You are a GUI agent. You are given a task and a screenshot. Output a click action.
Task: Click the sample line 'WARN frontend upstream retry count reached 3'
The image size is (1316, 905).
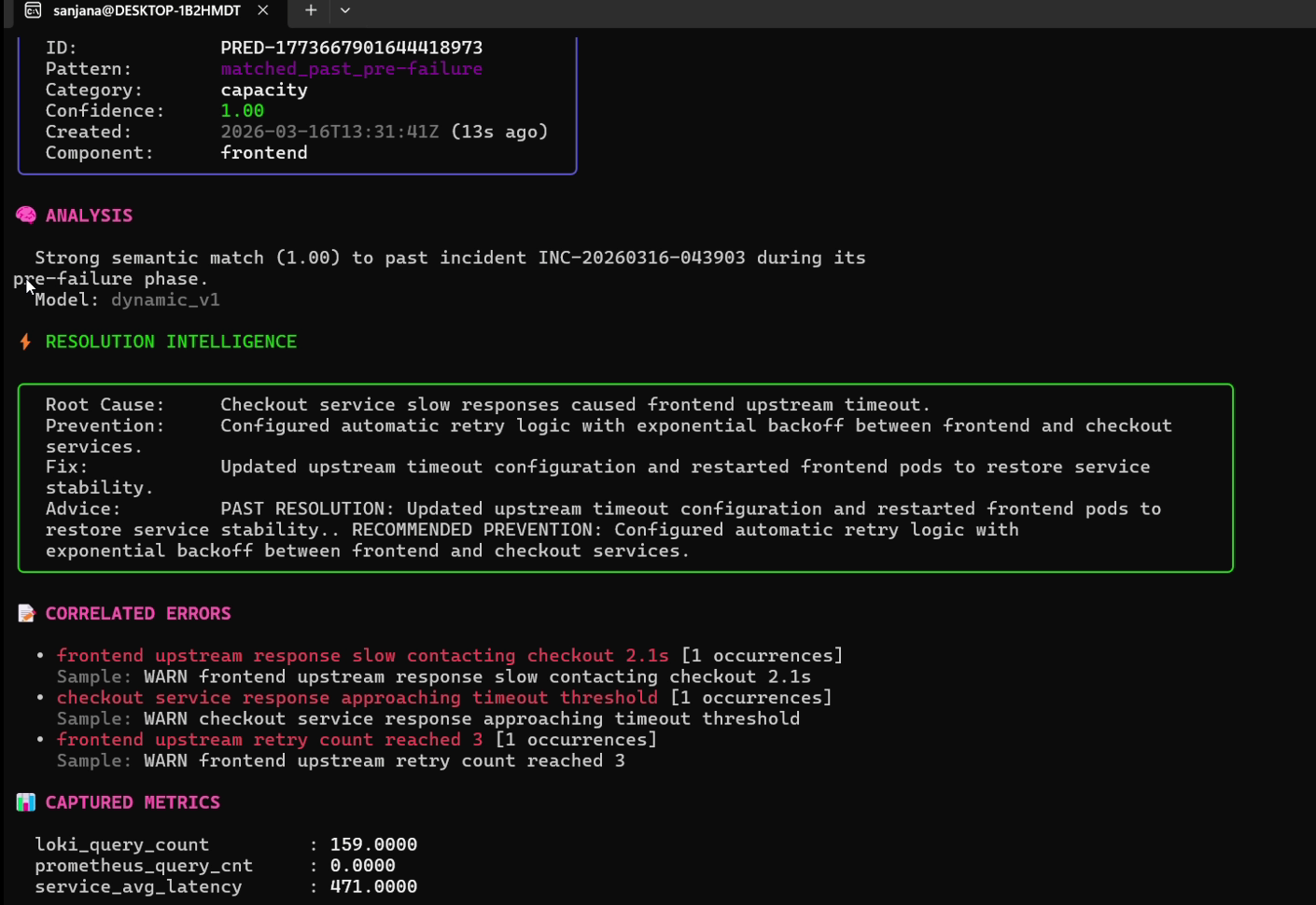pyautogui.click(x=385, y=760)
